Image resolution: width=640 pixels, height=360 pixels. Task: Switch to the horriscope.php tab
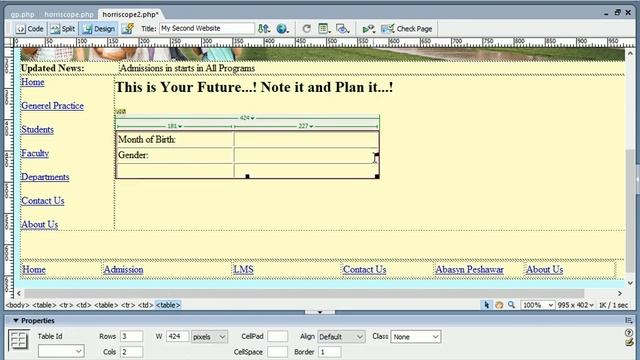point(69,14)
